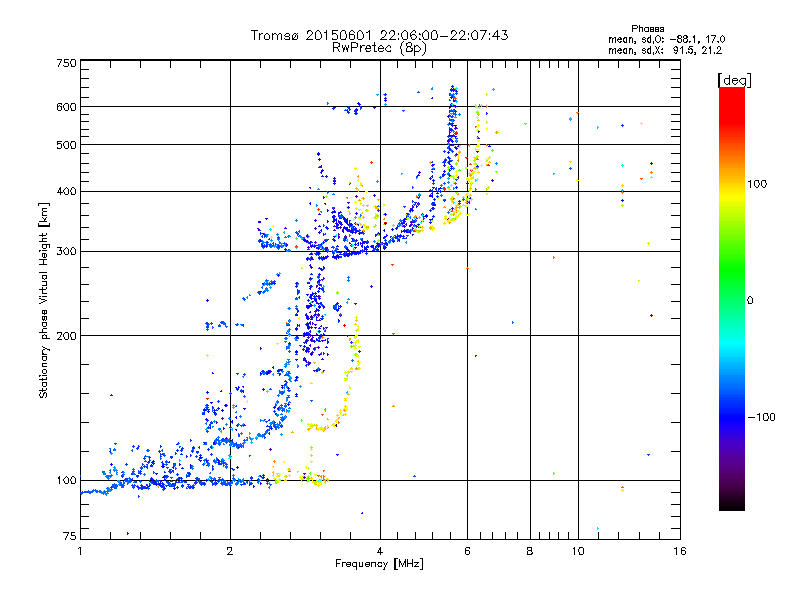Click the '200' height axis tick label

(x=66, y=336)
